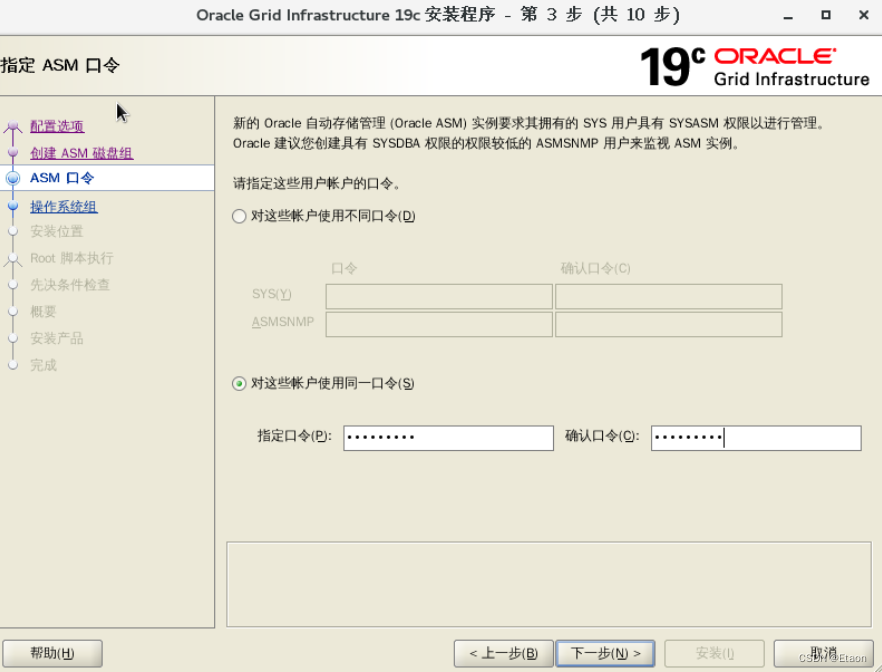Screen dimensions: 882x672
Task: Go to 创建 ASM 磁盘组 step
Action: tap(82, 153)
